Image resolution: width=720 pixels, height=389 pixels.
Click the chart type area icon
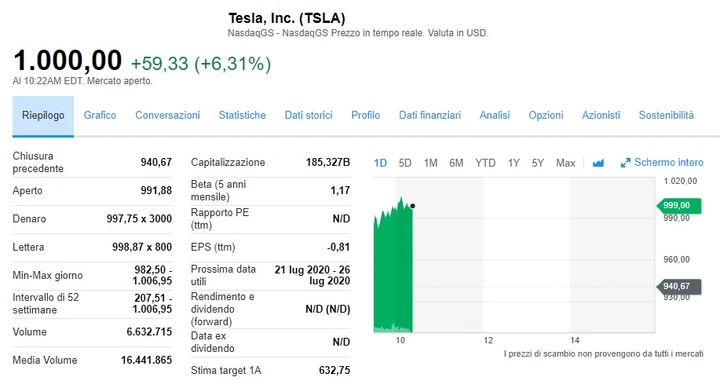point(598,163)
